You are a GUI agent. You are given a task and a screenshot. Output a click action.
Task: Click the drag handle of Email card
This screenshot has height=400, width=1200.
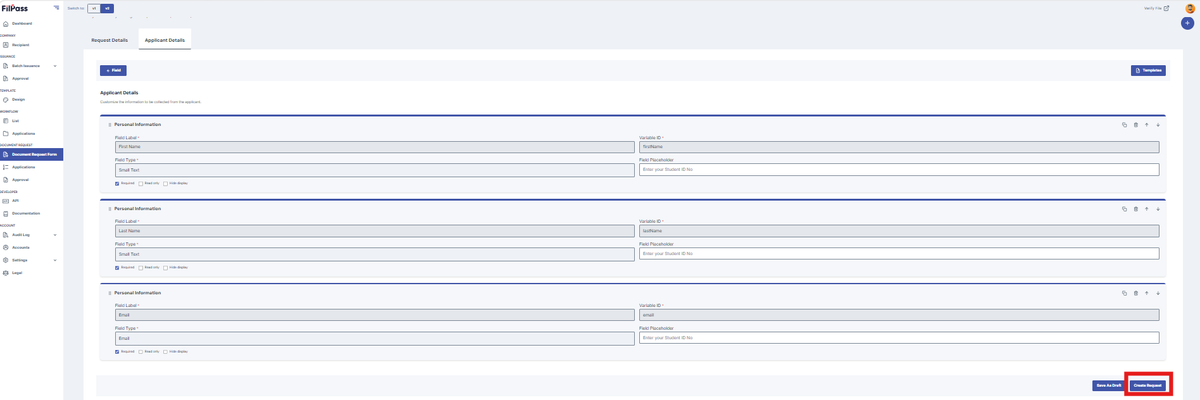[x=110, y=292]
